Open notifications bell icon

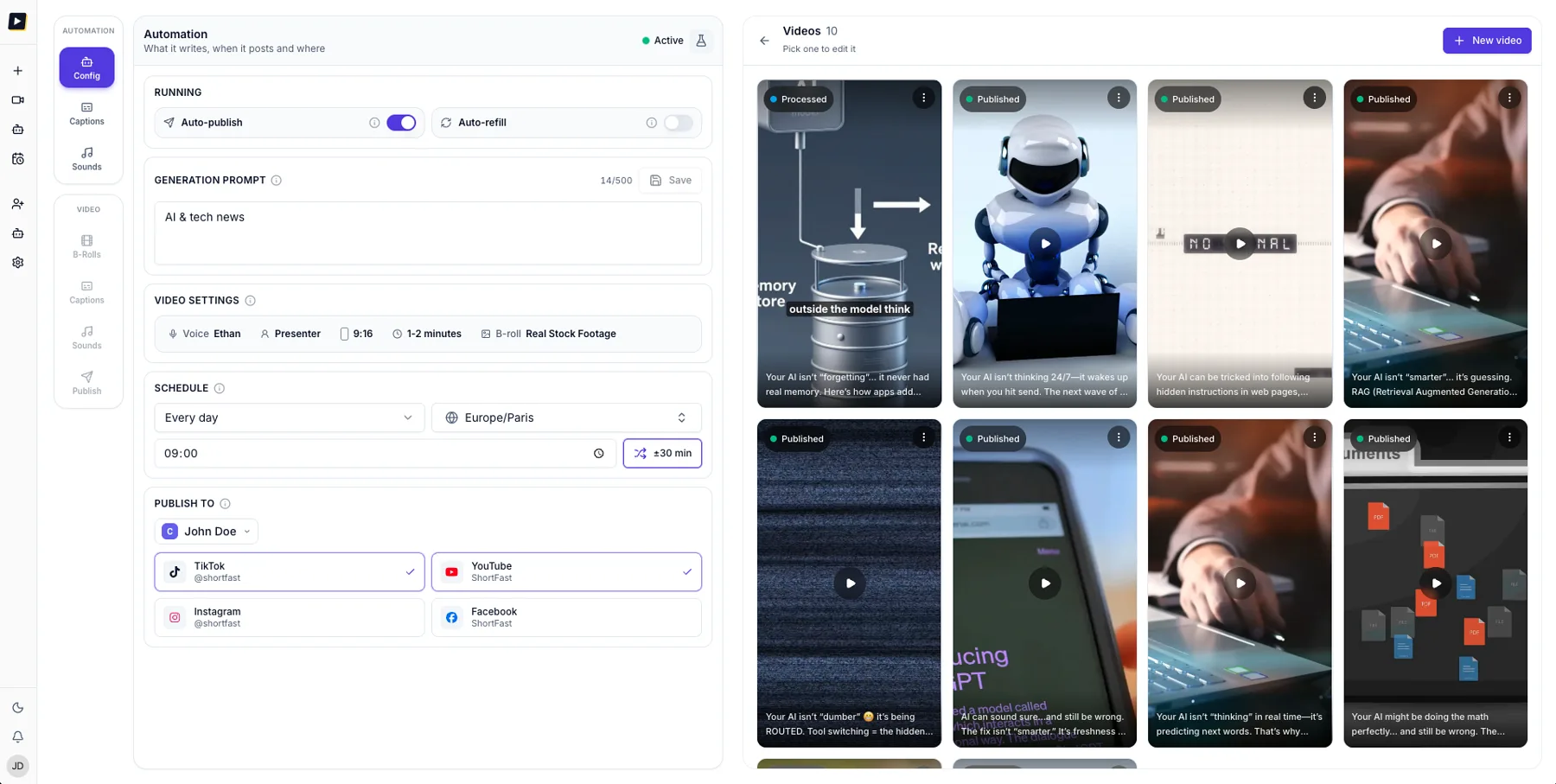pyautogui.click(x=17, y=737)
